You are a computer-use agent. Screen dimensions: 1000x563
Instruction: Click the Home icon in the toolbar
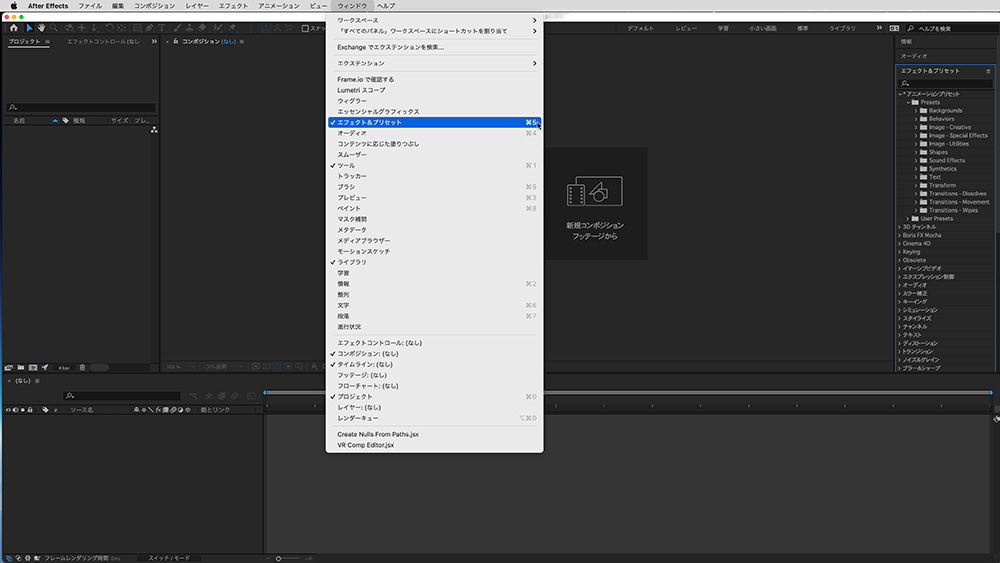coord(14,28)
